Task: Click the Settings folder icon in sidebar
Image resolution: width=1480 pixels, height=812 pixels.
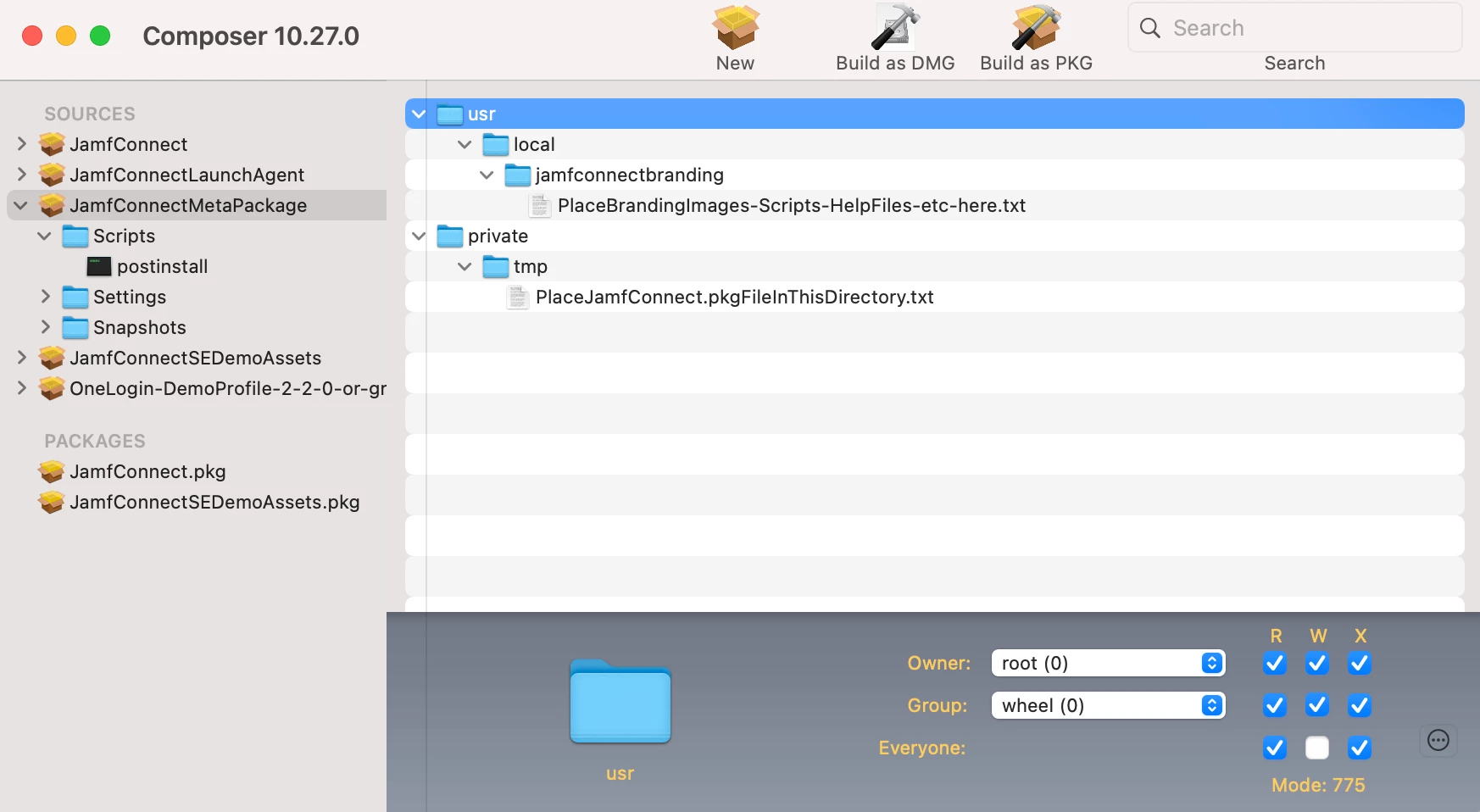Action: point(75,297)
